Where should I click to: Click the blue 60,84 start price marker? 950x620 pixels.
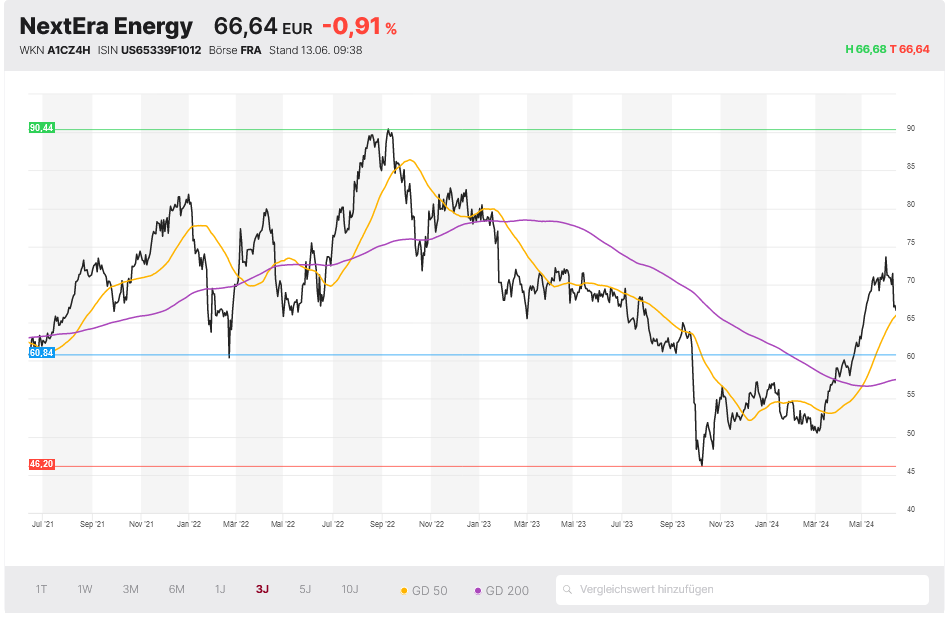42,353
